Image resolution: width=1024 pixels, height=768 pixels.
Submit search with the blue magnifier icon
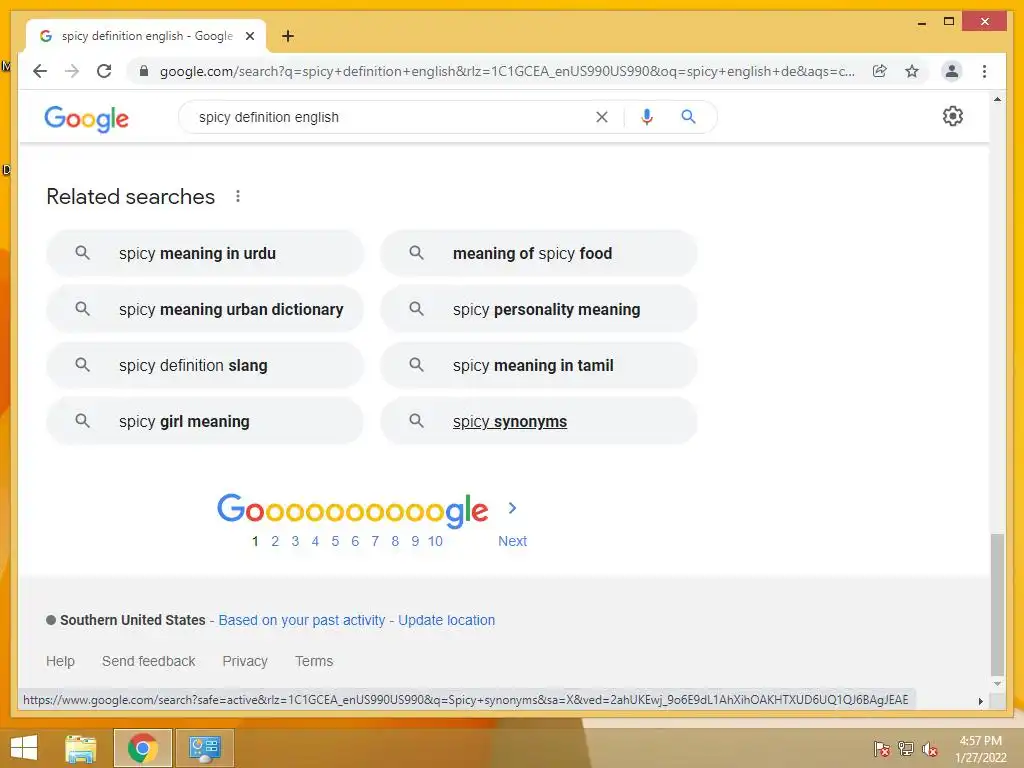(688, 117)
